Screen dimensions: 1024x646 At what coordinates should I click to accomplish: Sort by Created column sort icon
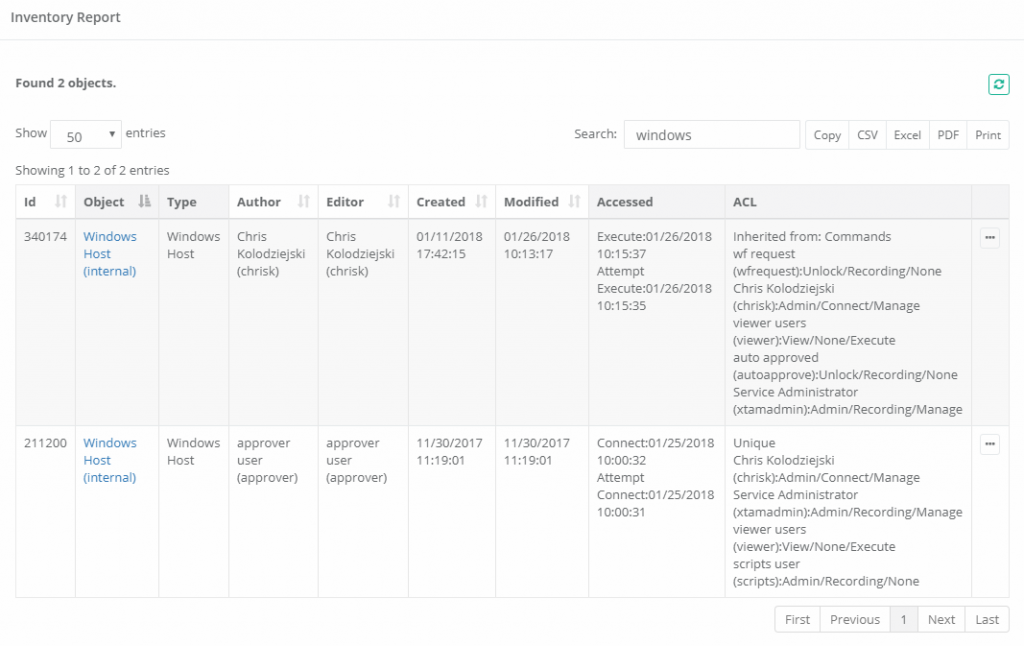(x=481, y=202)
